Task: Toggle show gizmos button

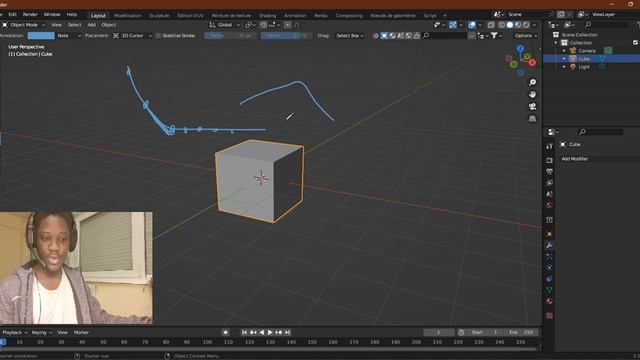Action: coord(453,25)
